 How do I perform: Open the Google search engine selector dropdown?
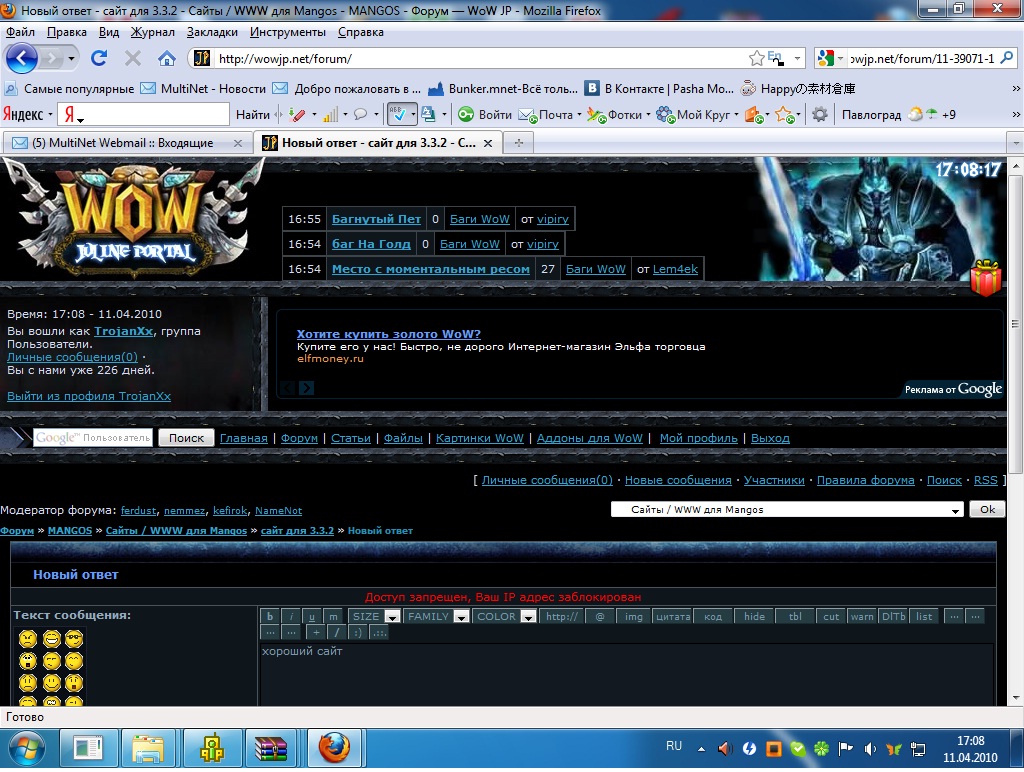pos(829,58)
